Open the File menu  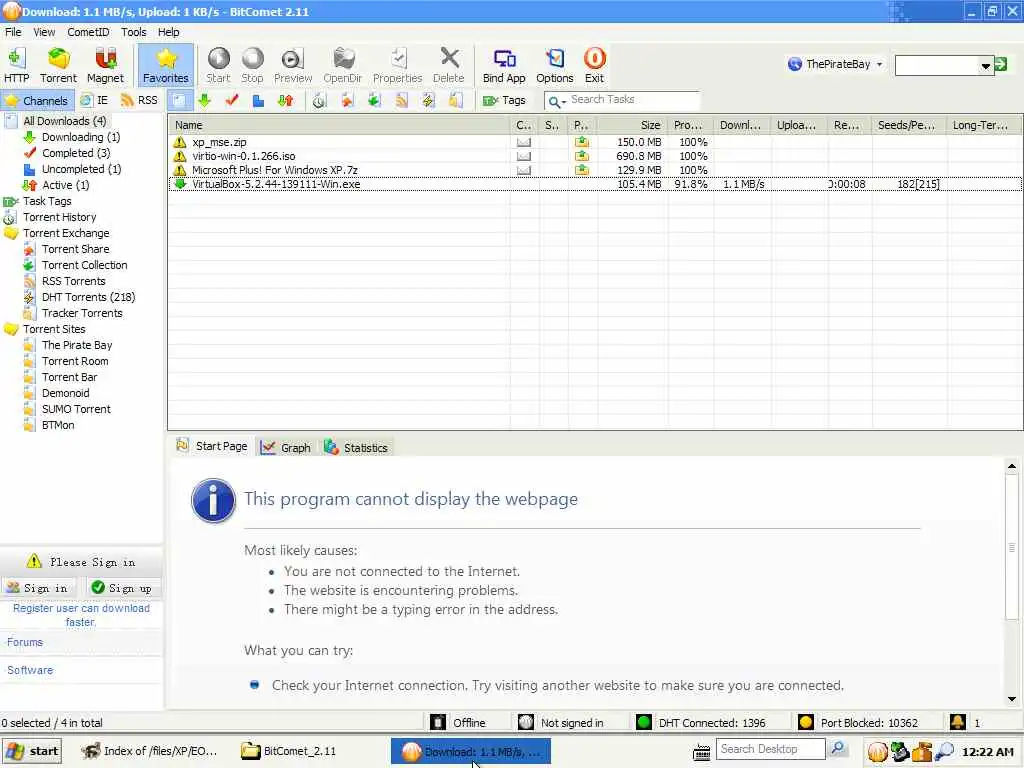tap(13, 32)
